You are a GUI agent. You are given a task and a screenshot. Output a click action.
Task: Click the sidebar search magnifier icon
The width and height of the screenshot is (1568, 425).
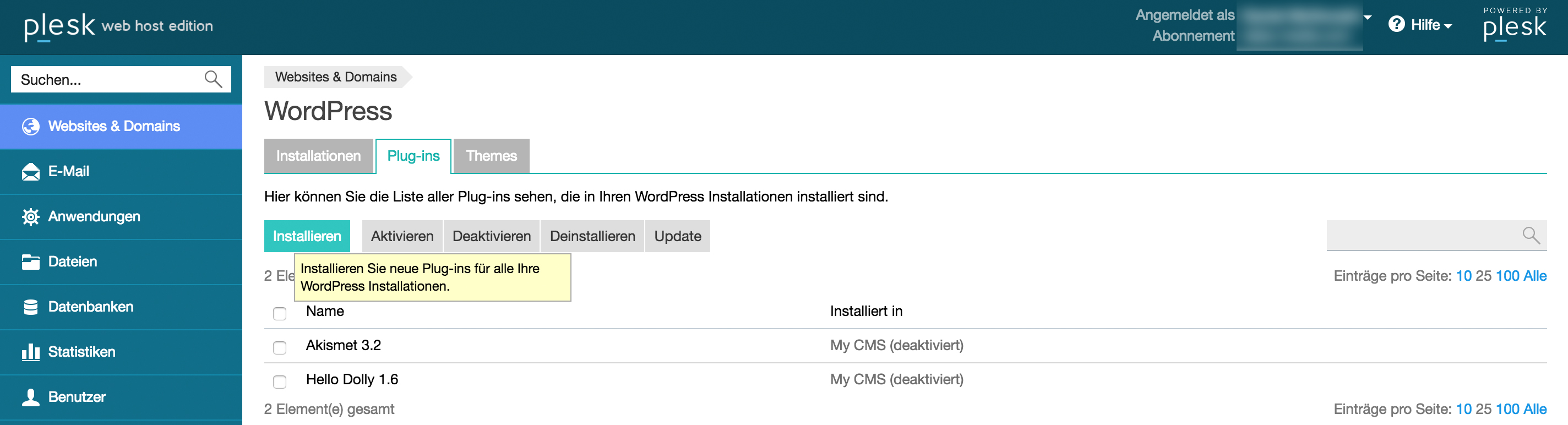213,79
